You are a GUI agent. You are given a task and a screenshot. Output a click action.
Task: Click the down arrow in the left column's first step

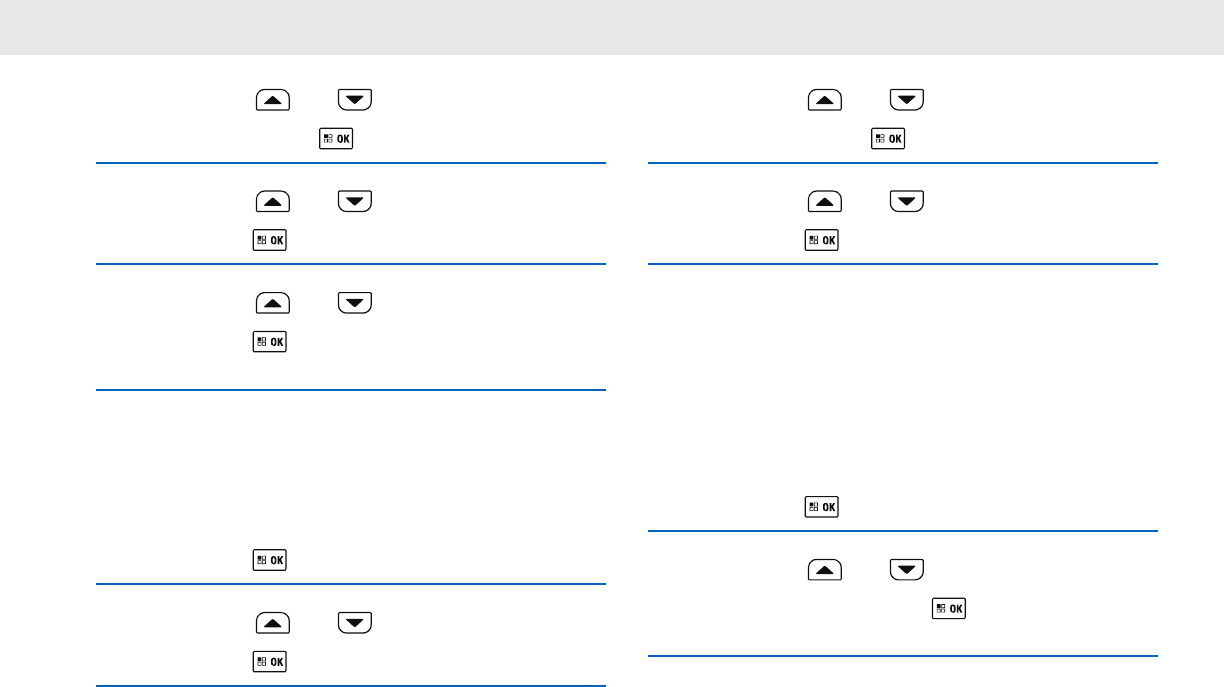click(355, 100)
